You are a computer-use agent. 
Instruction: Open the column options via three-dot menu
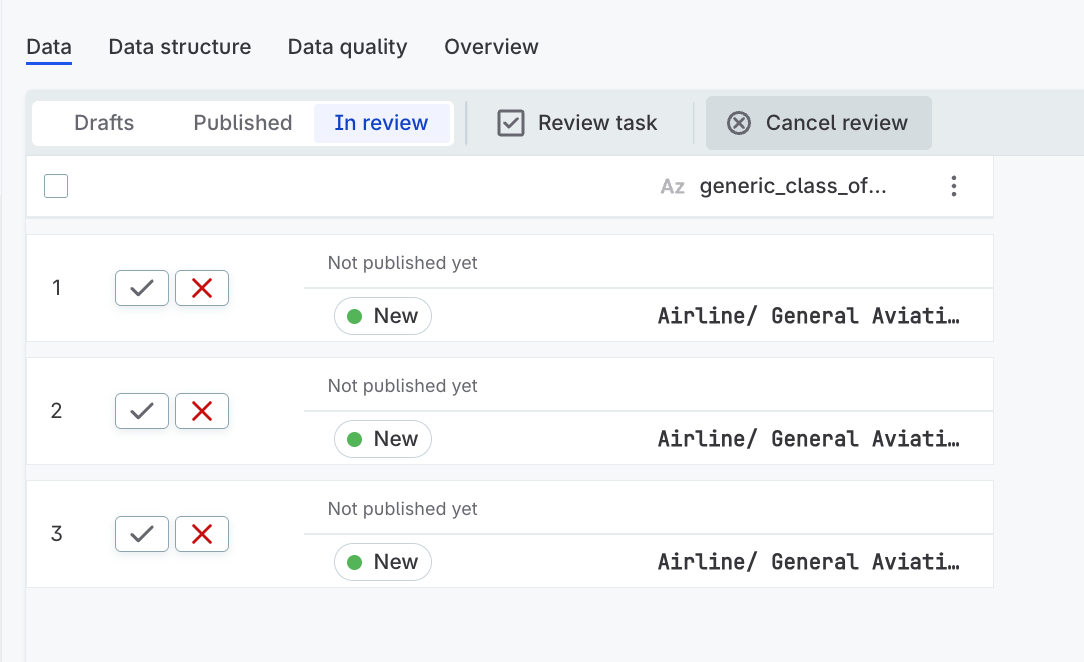953,185
